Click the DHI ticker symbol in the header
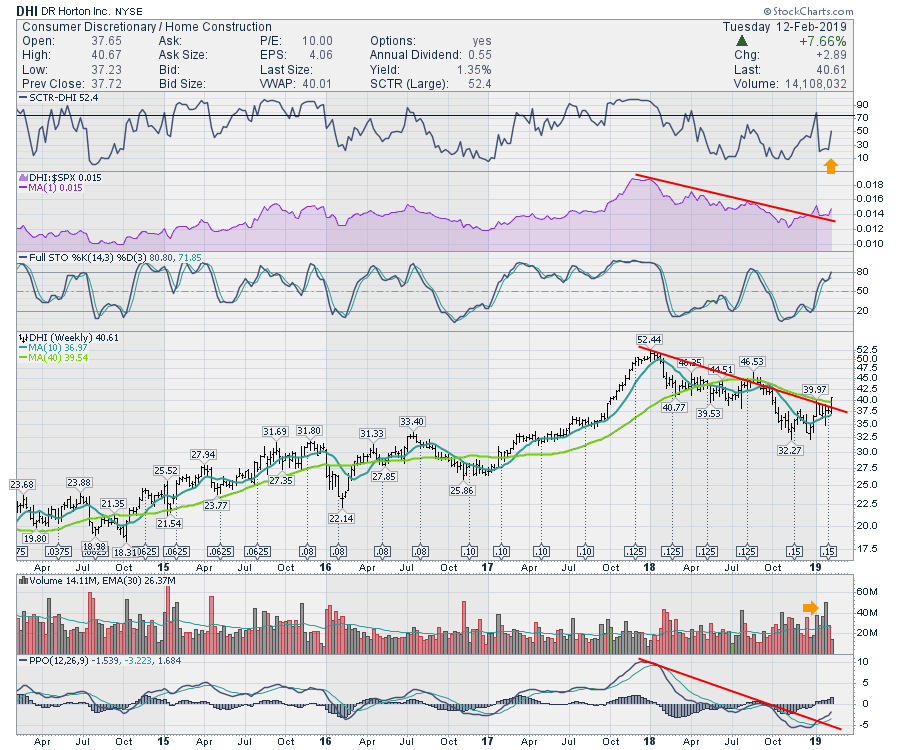The image size is (900, 750). tap(26, 11)
